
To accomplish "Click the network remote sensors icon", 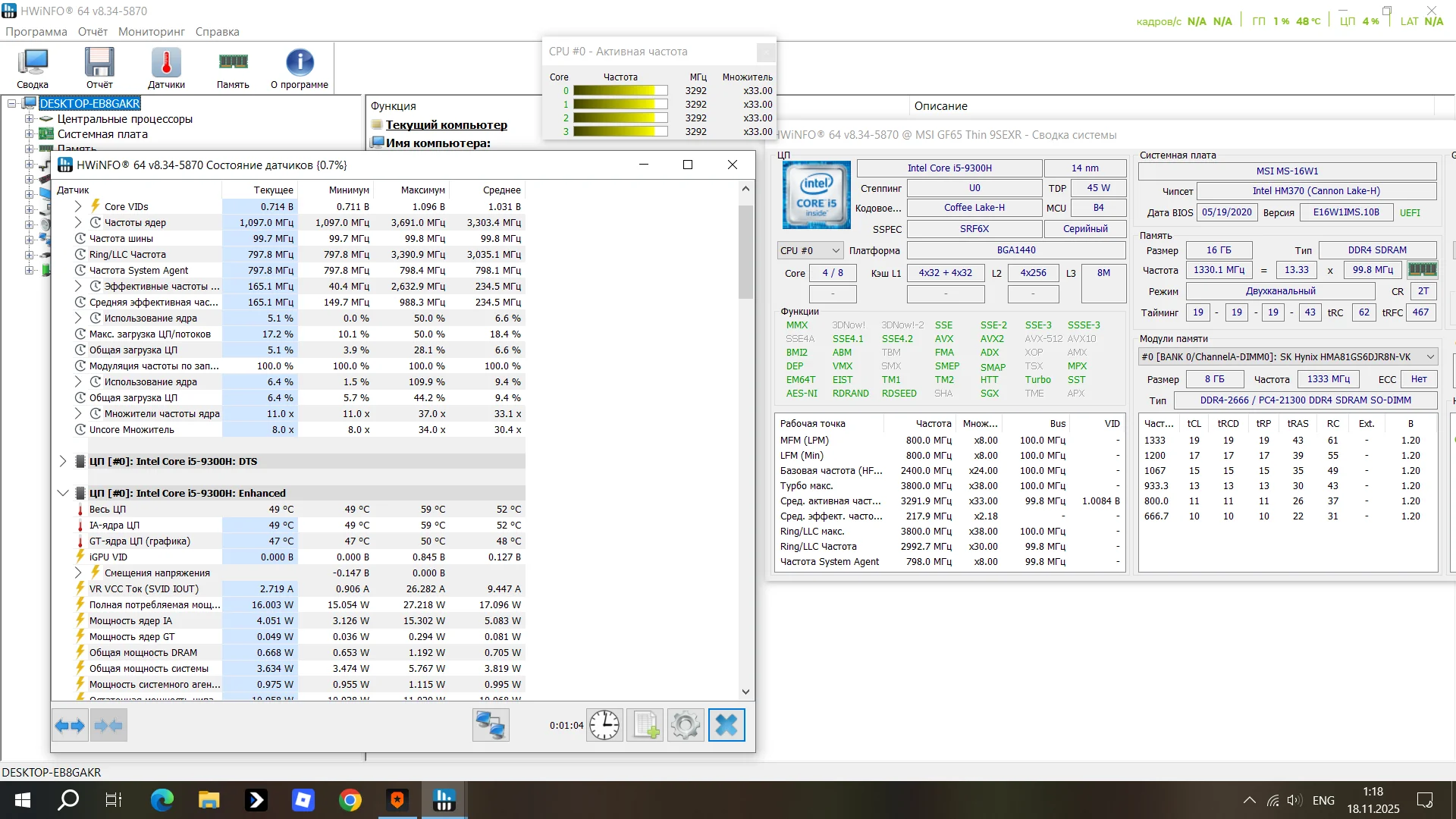I will coord(490,726).
